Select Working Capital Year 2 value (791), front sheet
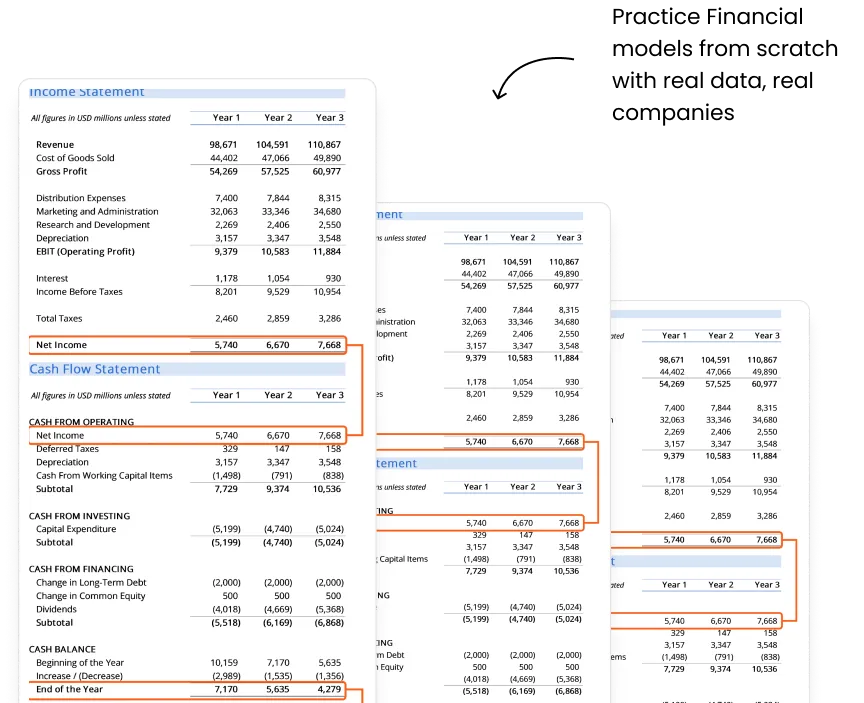 (x=282, y=475)
